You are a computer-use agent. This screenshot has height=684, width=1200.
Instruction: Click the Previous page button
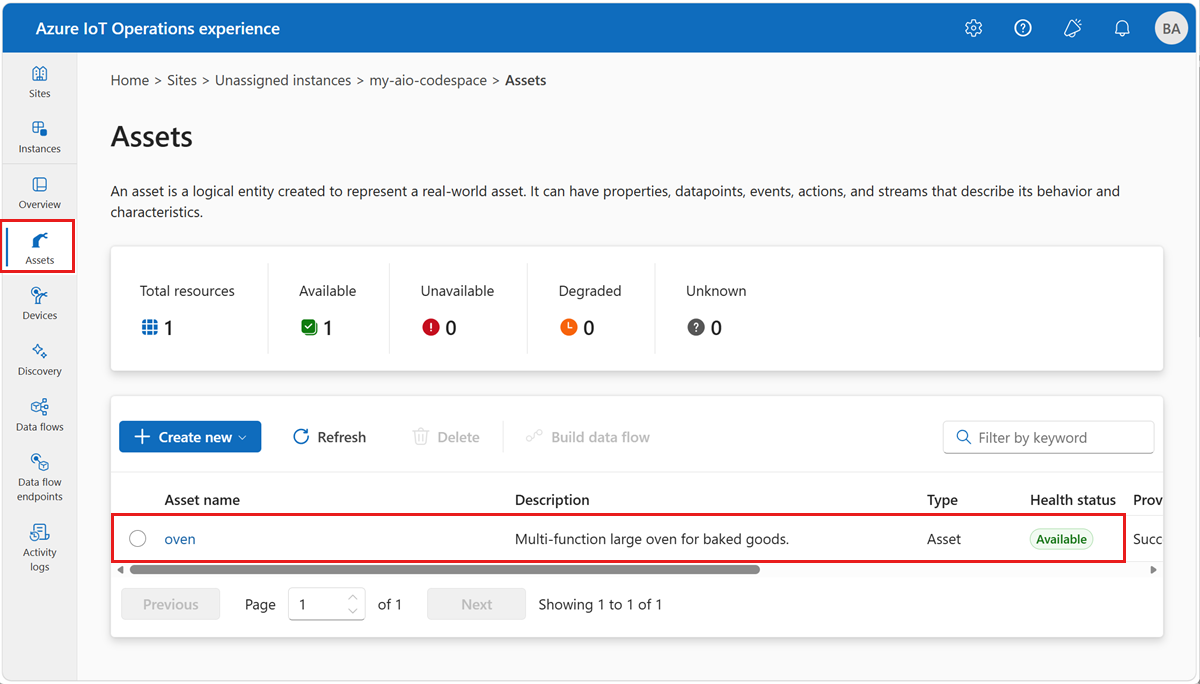tap(171, 604)
